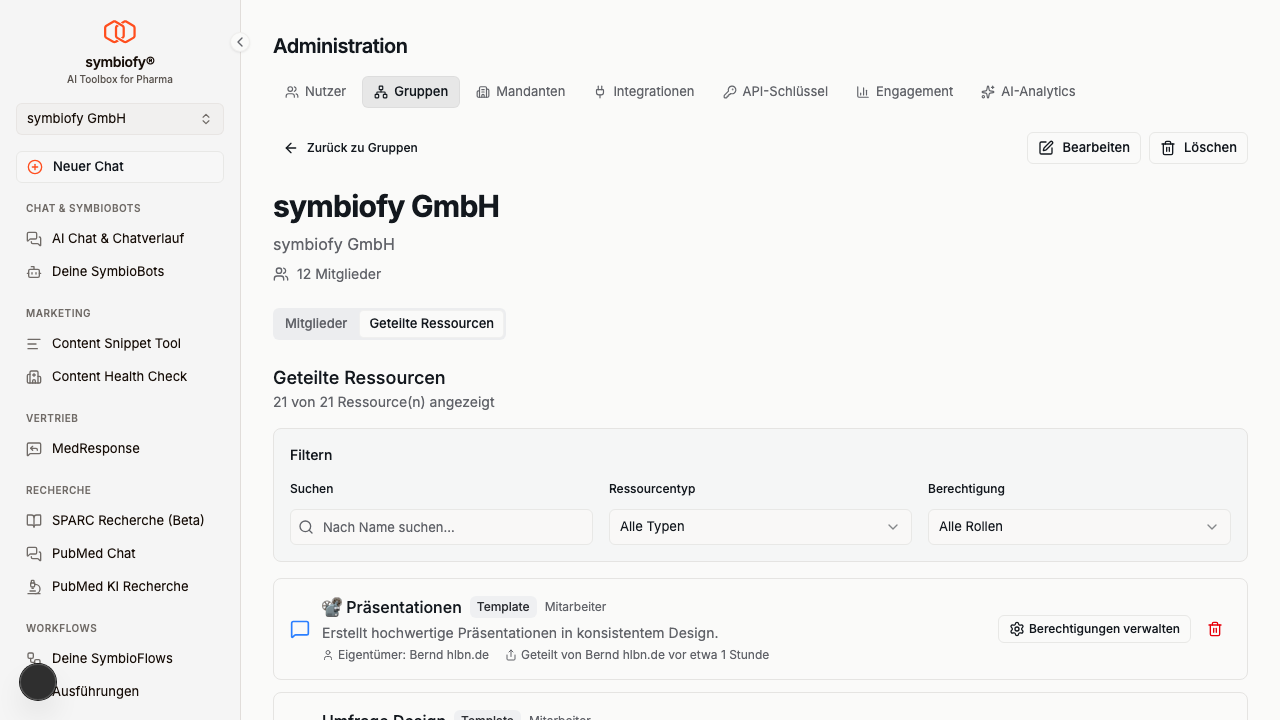Expand the symbiofy GmbH tenant selector
Screen dimensions: 1280x720
click(120, 119)
